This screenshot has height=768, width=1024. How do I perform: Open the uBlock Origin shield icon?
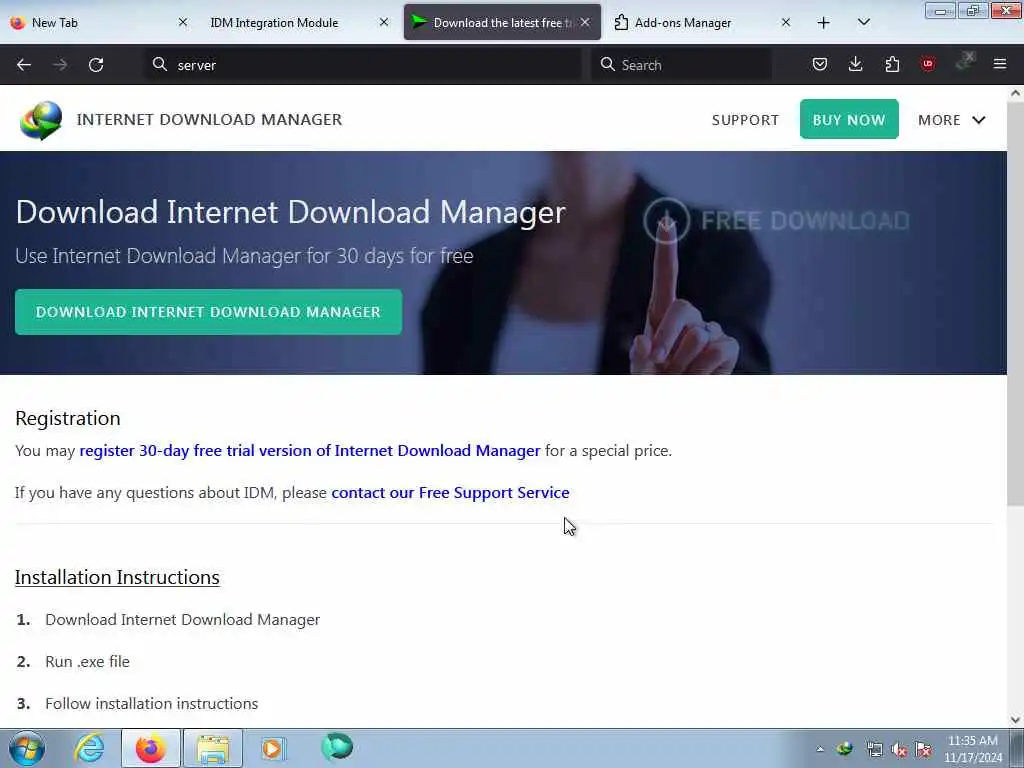click(x=927, y=64)
